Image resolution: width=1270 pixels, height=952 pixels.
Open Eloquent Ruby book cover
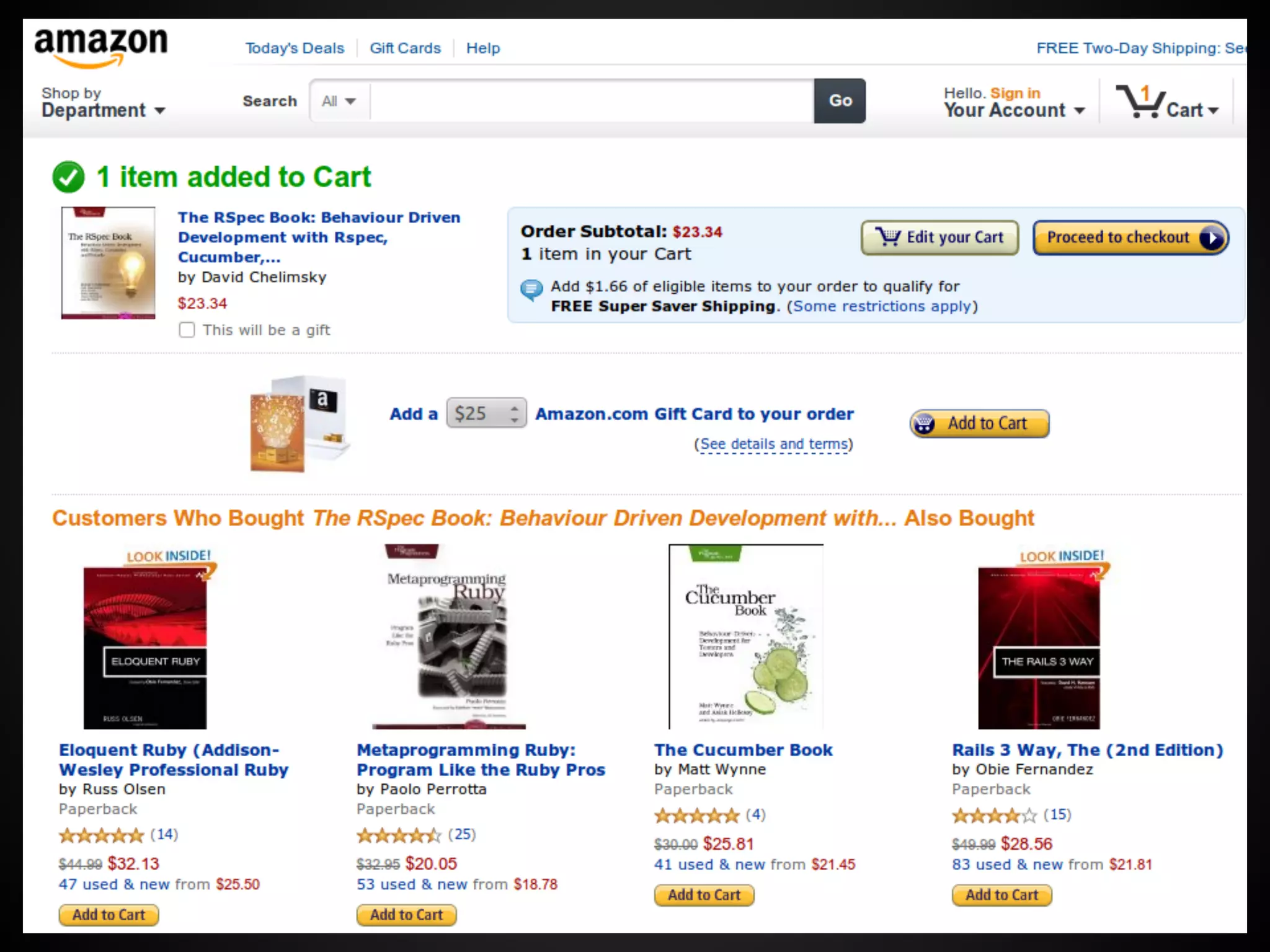[145, 648]
